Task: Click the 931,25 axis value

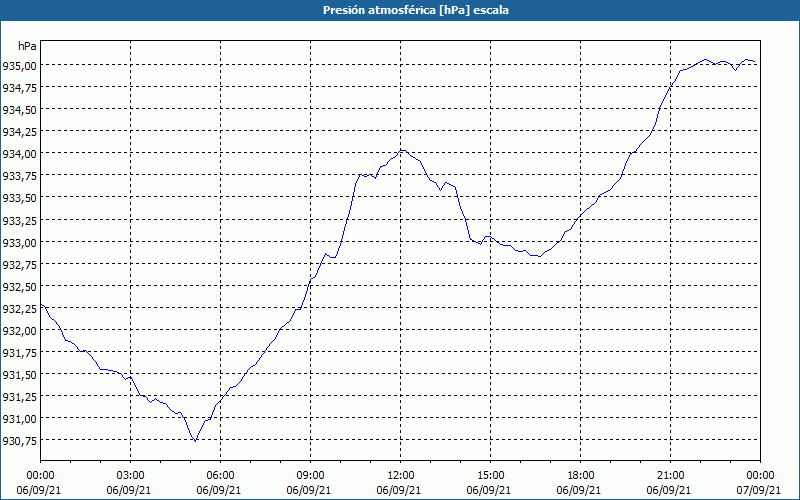Action: tap(19, 396)
